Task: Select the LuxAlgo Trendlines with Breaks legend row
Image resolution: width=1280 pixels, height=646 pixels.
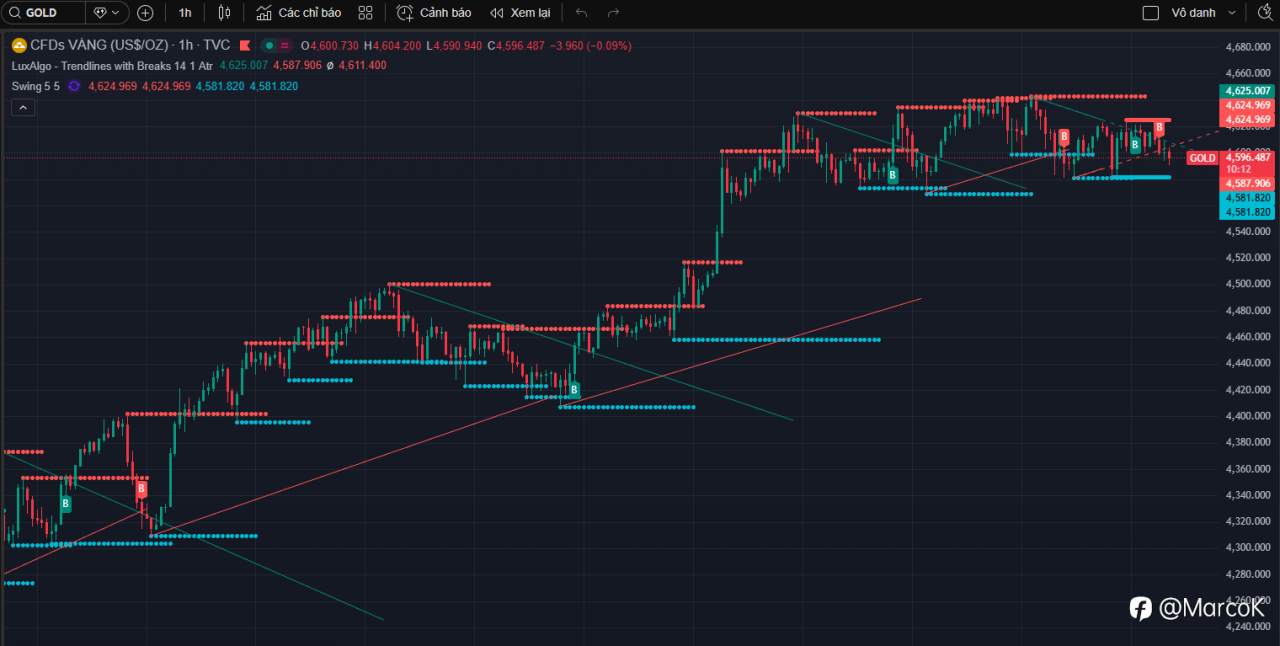Action: pyautogui.click(x=112, y=65)
